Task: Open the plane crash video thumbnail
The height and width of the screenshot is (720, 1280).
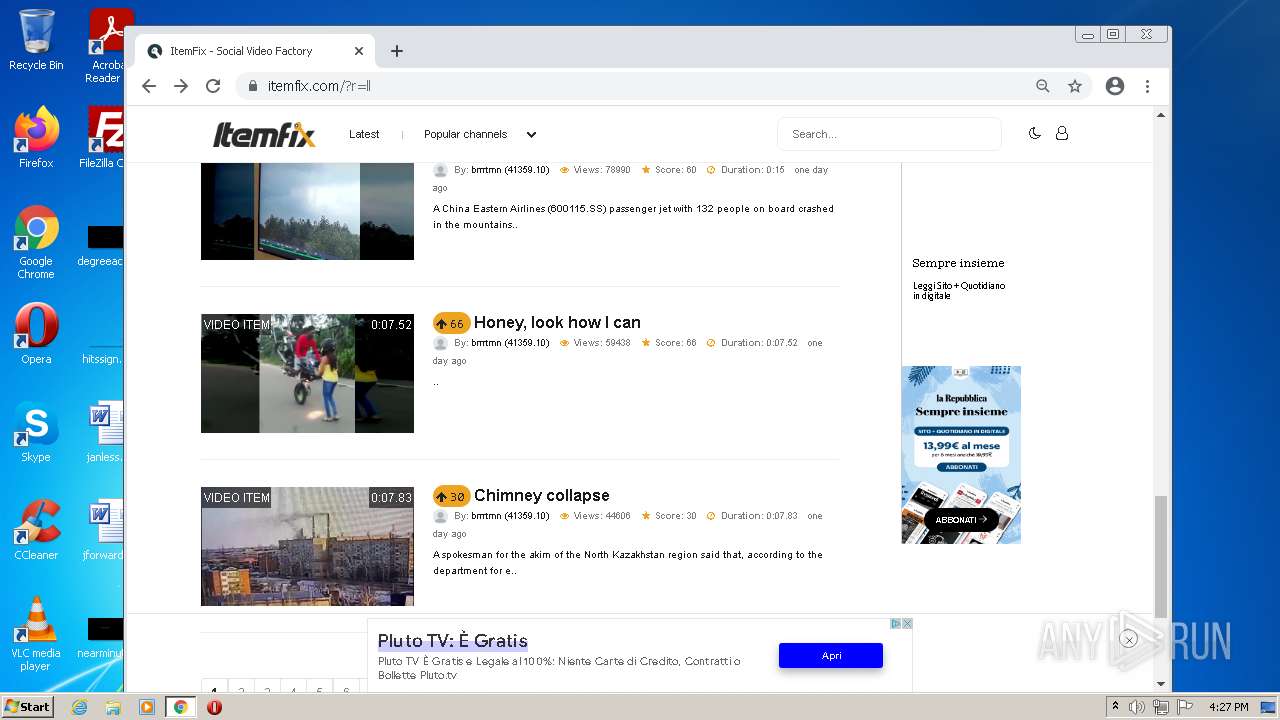Action: click(x=307, y=211)
